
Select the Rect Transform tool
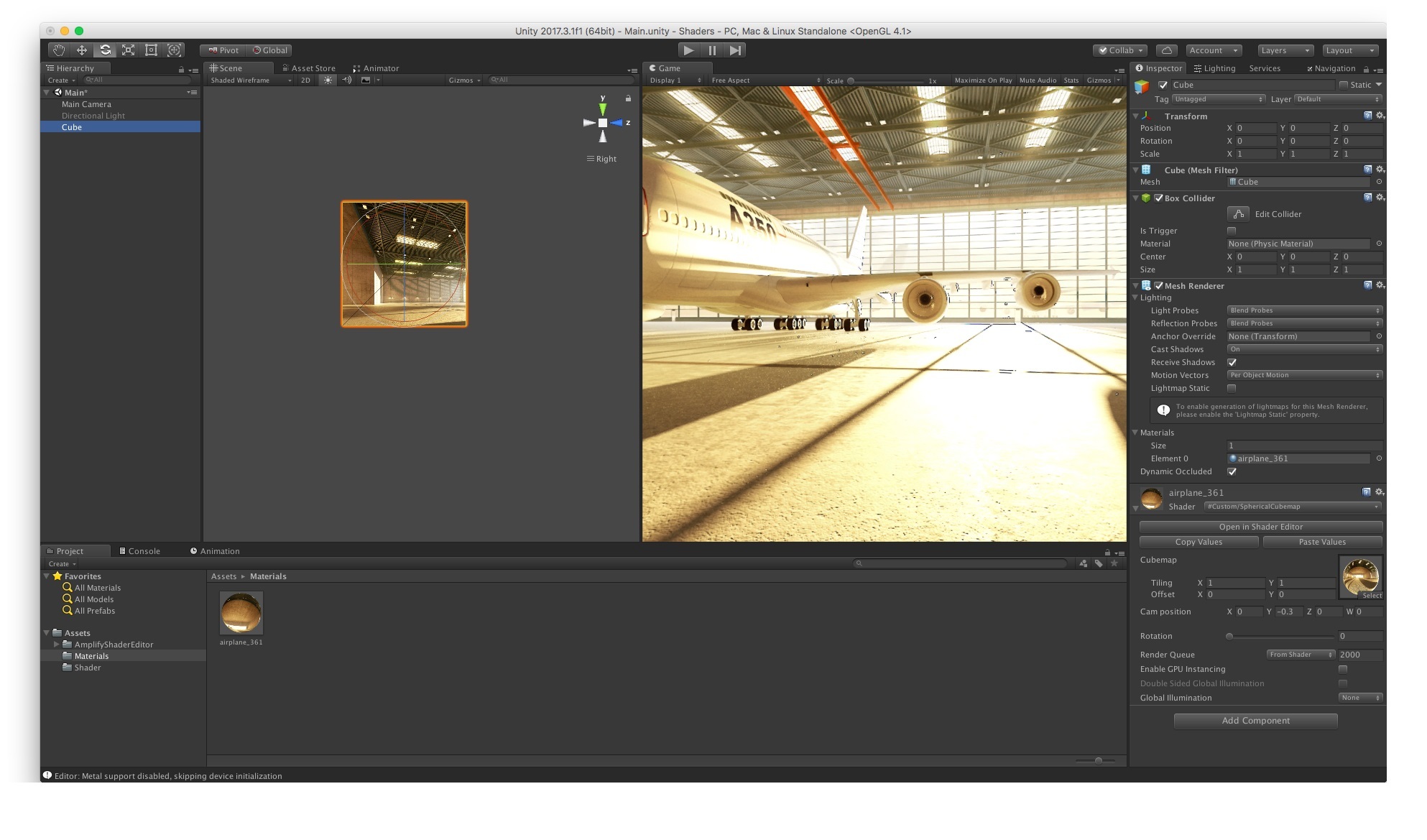coord(150,50)
